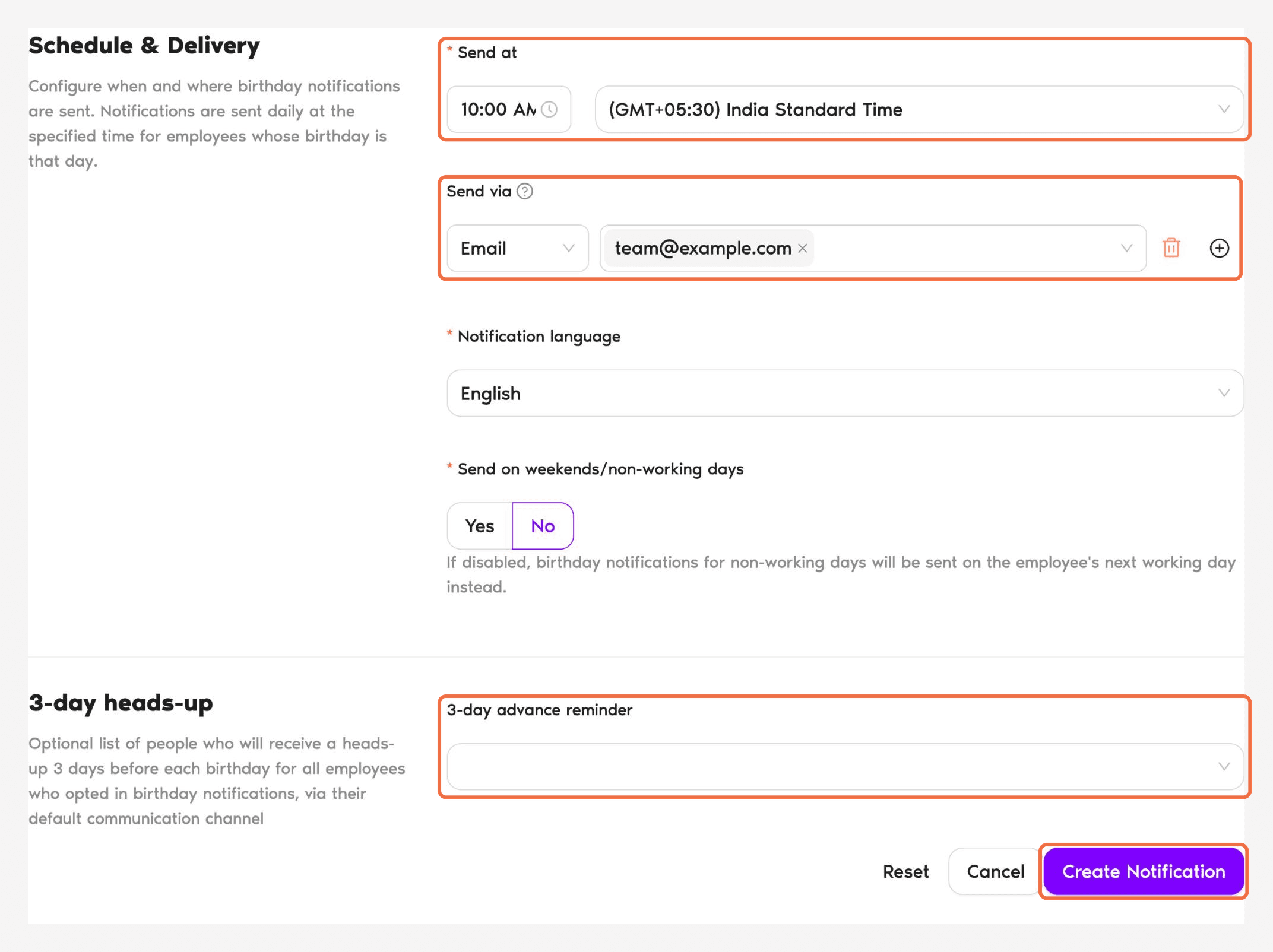
Task: Click the Cancel button
Action: (x=995, y=871)
